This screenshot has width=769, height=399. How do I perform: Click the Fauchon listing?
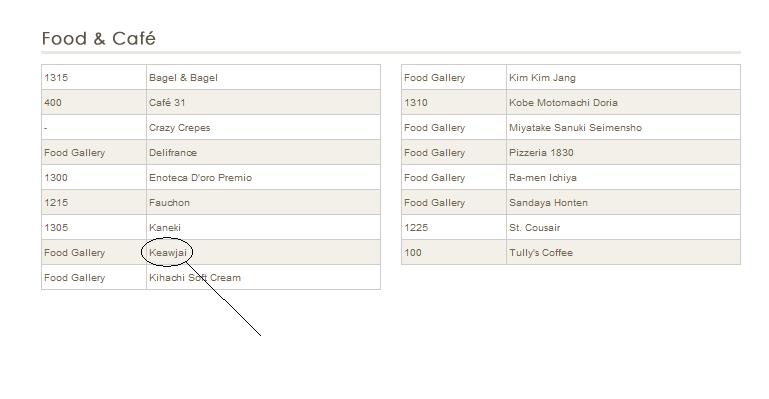pyautogui.click(x=169, y=202)
